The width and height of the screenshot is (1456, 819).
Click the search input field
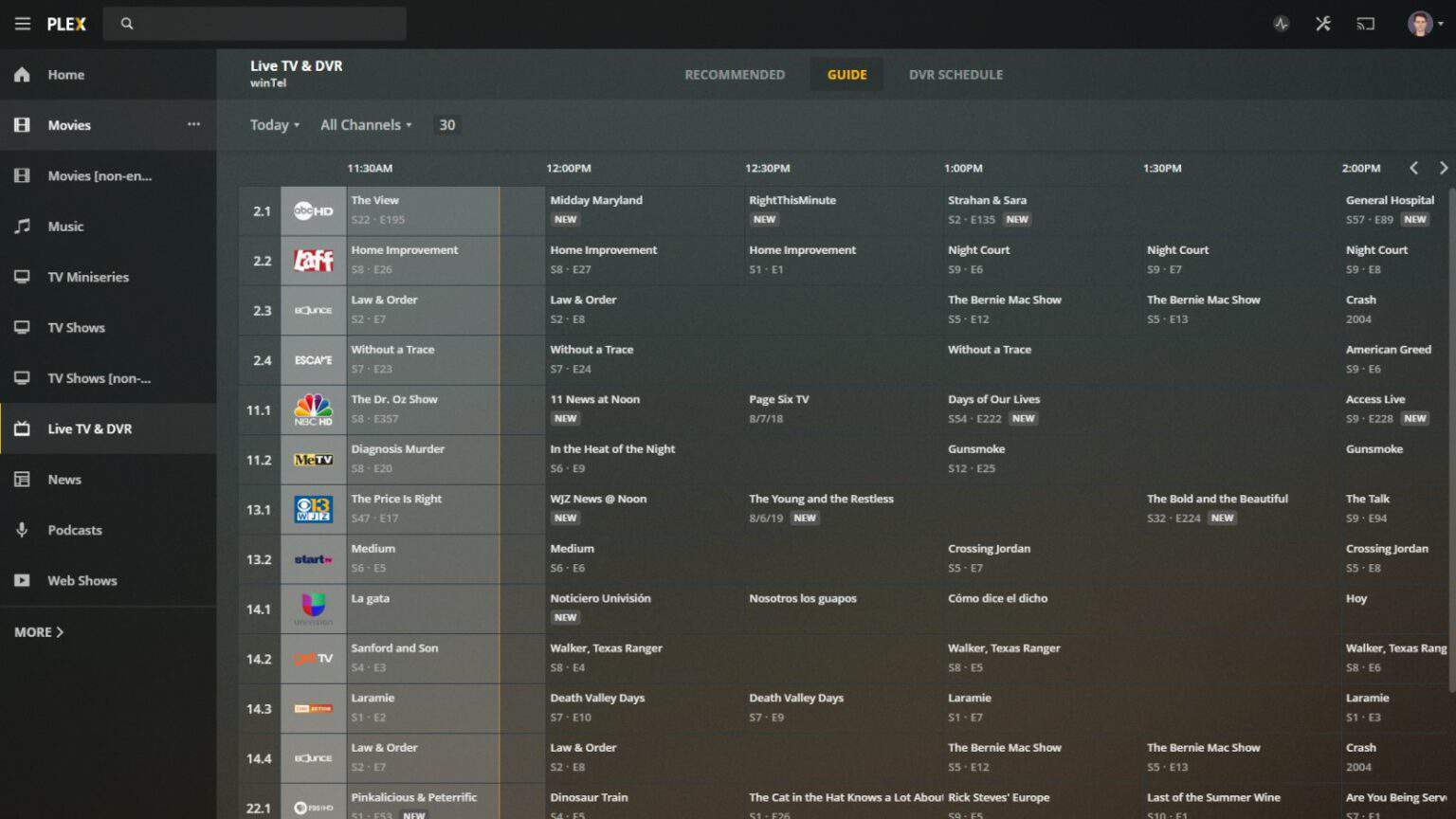coord(254,23)
